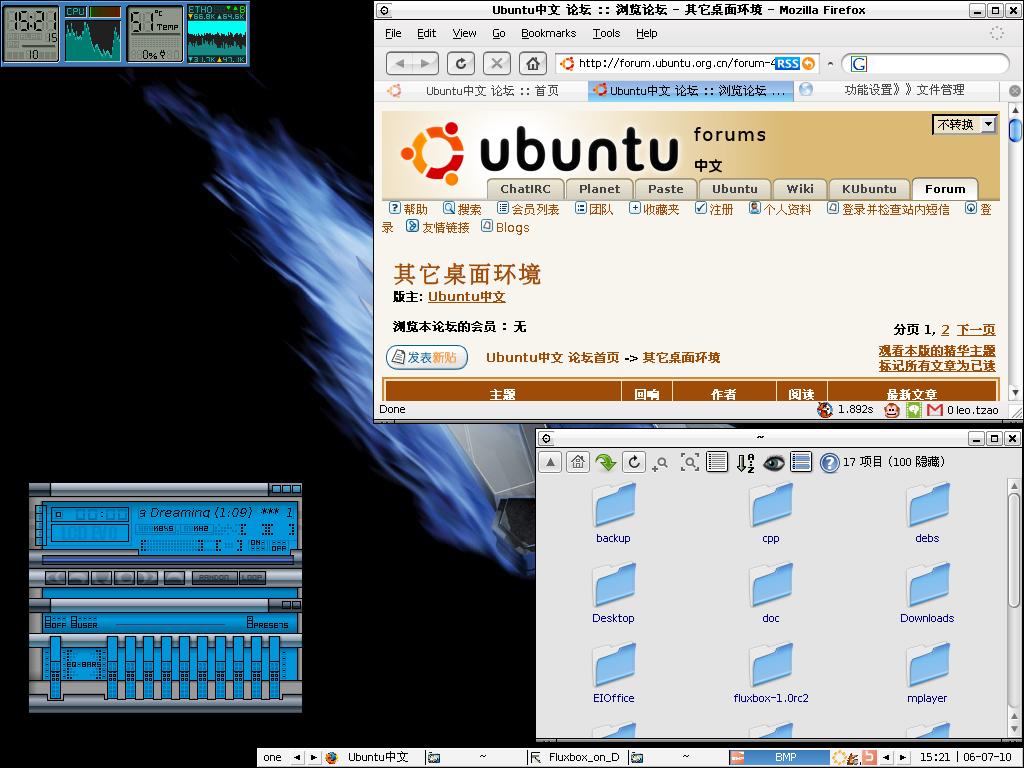
Task: Switch to the 功能设置 文件管理 tab
Action: click(899, 90)
